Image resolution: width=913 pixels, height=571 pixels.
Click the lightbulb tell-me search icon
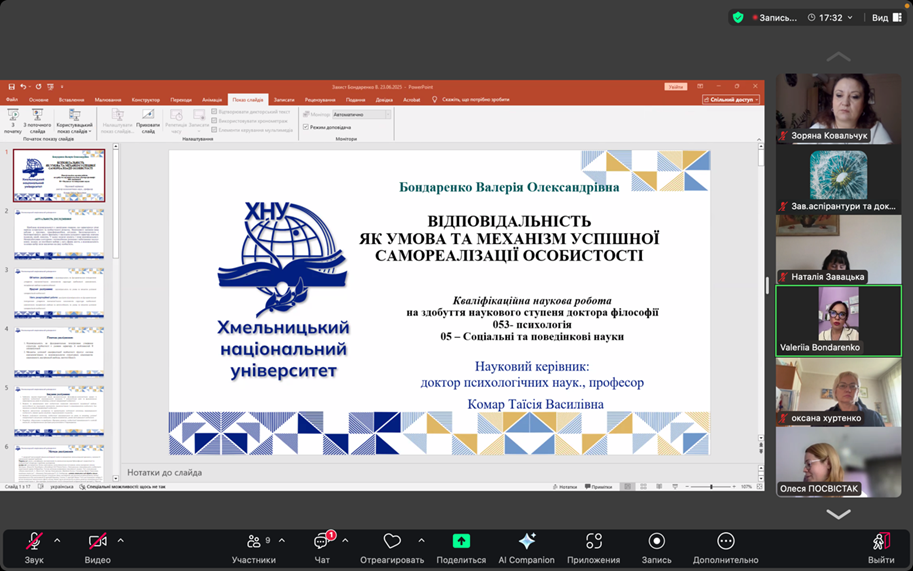[434, 100]
